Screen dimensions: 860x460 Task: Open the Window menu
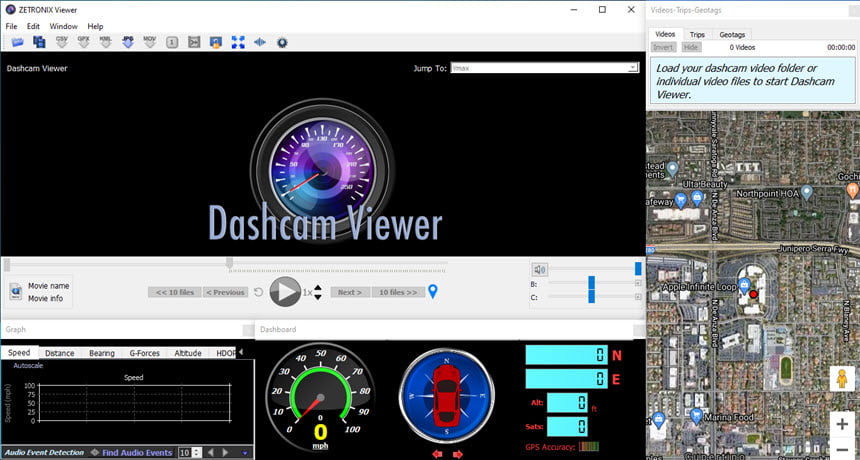[64, 26]
